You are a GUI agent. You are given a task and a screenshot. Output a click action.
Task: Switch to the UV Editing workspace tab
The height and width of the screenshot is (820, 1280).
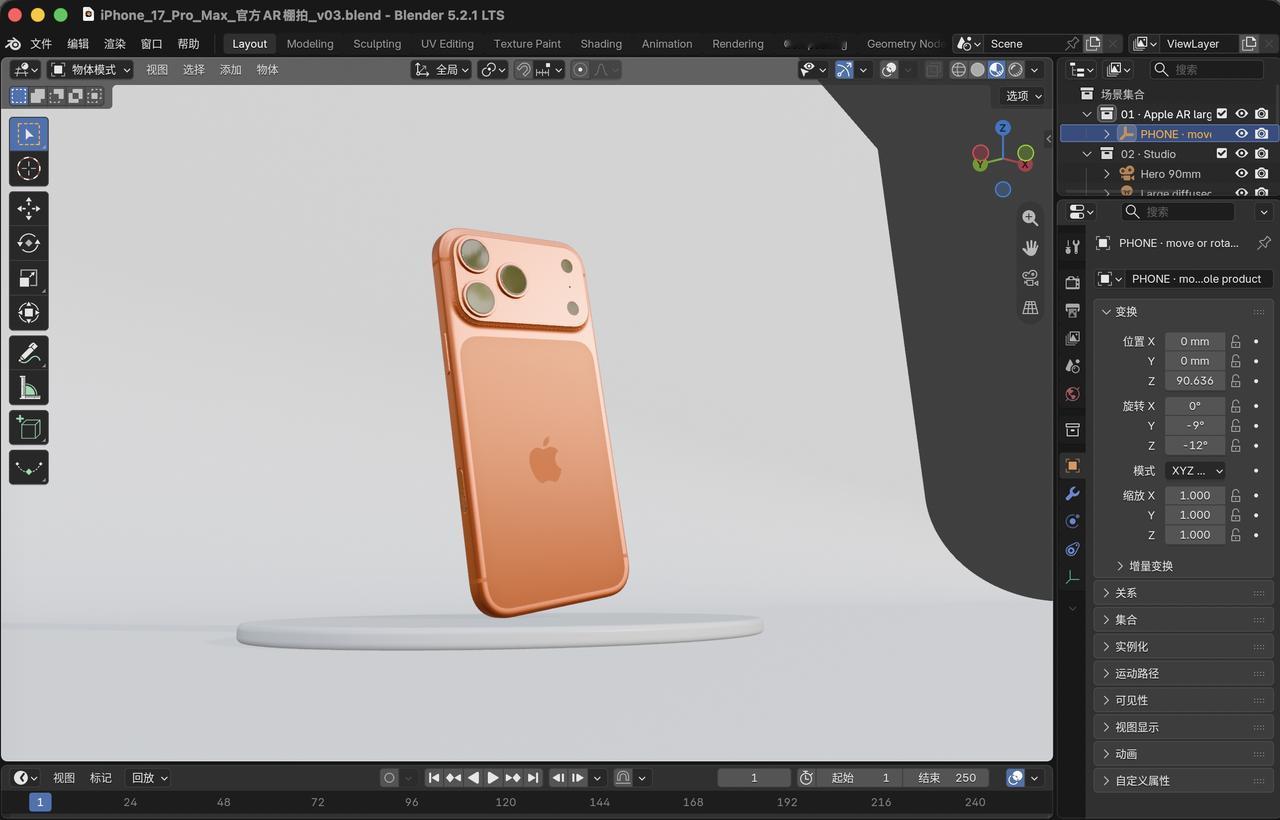point(447,44)
